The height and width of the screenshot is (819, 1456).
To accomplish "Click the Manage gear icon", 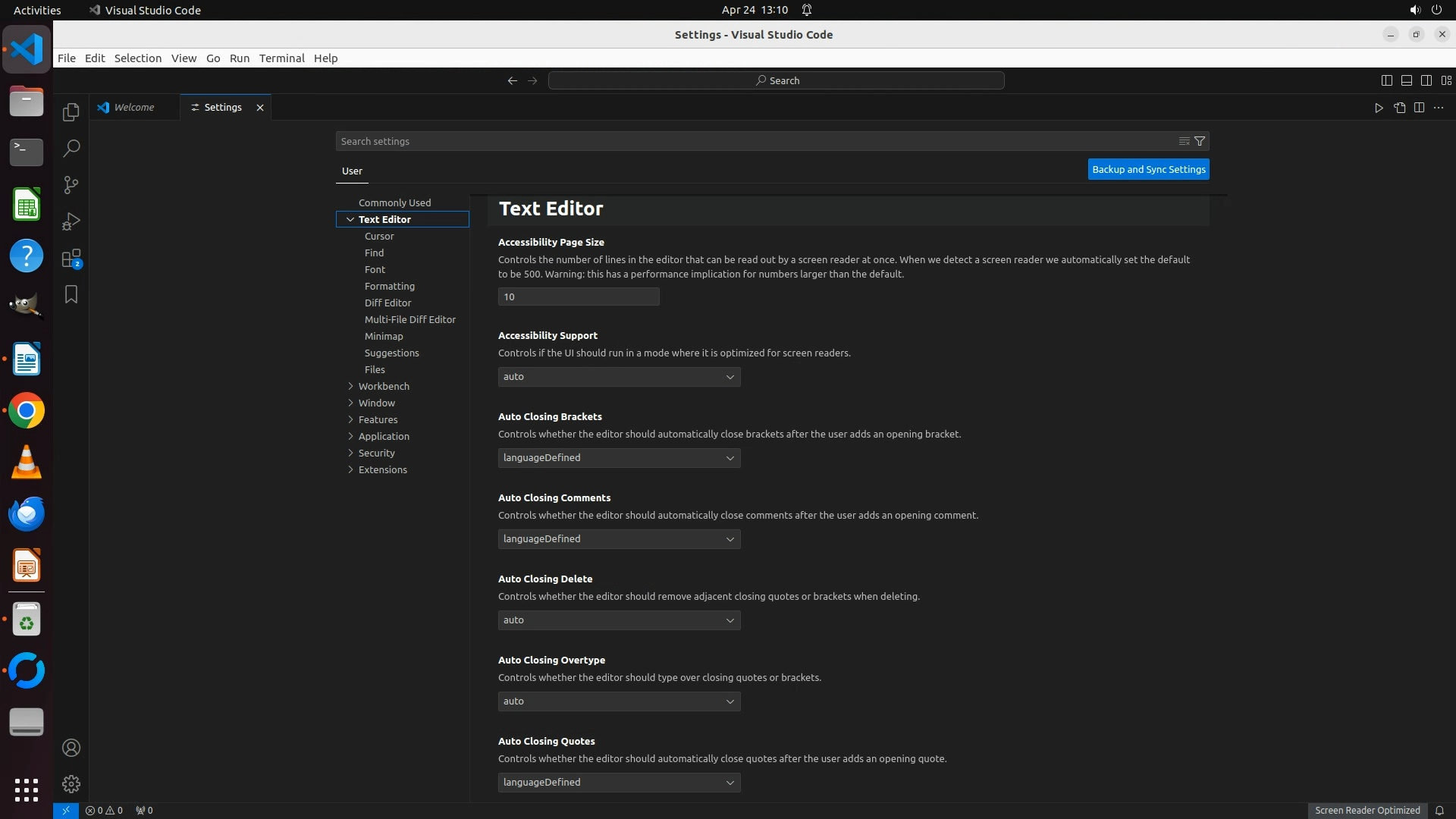I will 71,784.
